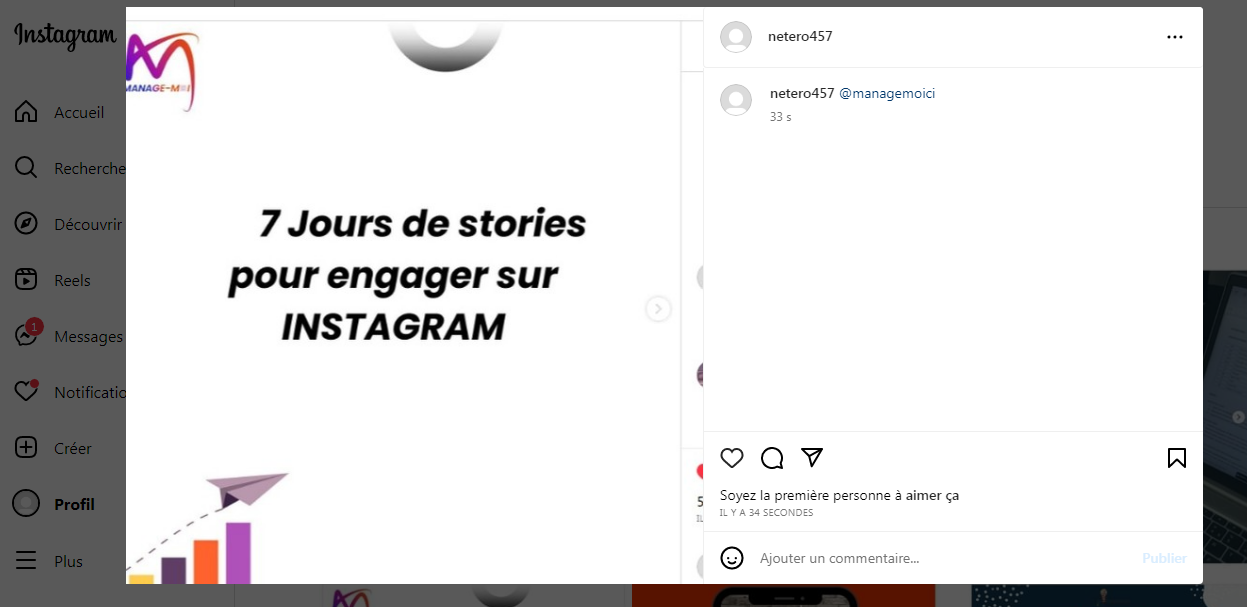Screen dimensions: 1247x607
Task: Follow the @managemoici mention link
Action: [x=887, y=93]
